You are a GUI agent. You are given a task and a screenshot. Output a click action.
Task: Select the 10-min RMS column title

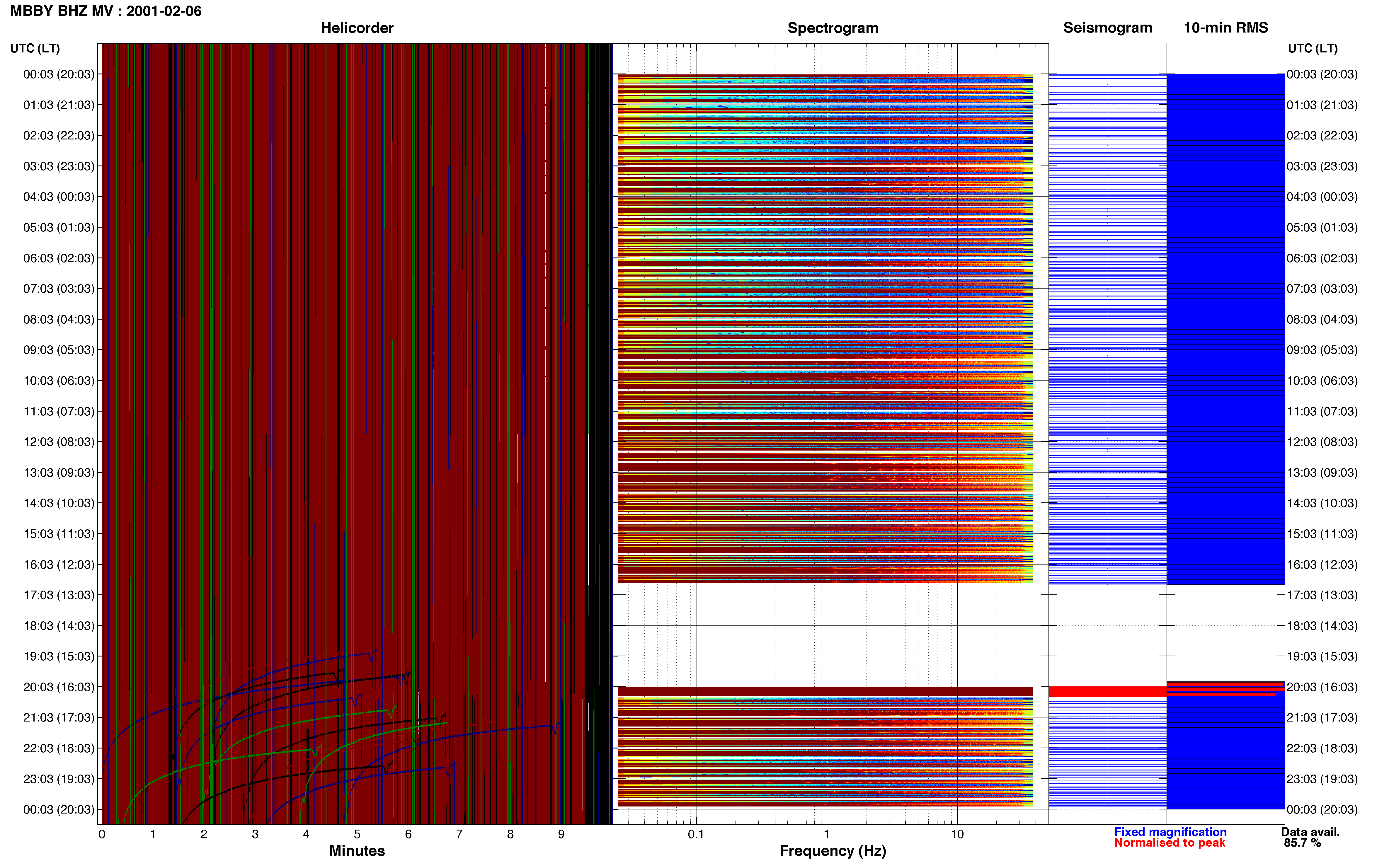coord(1225,28)
